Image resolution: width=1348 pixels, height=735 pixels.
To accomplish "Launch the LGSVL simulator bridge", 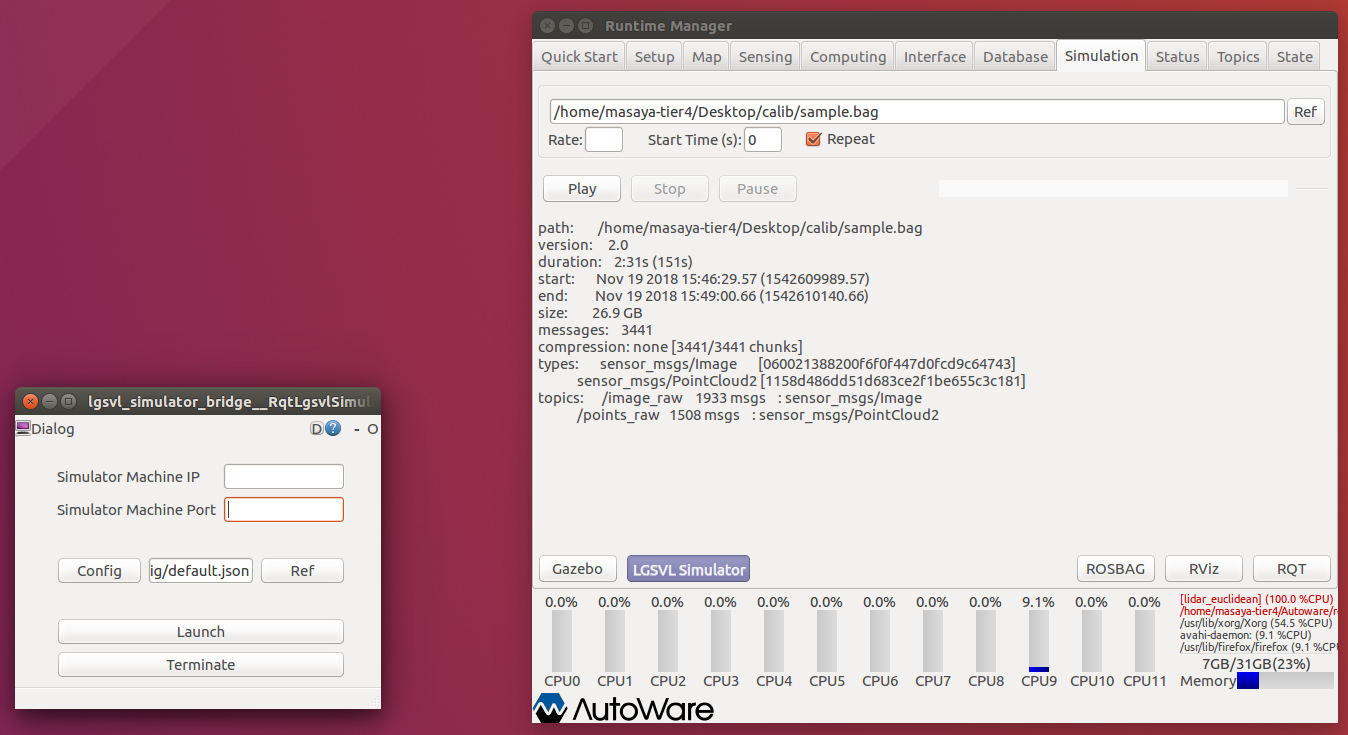I will (x=200, y=631).
